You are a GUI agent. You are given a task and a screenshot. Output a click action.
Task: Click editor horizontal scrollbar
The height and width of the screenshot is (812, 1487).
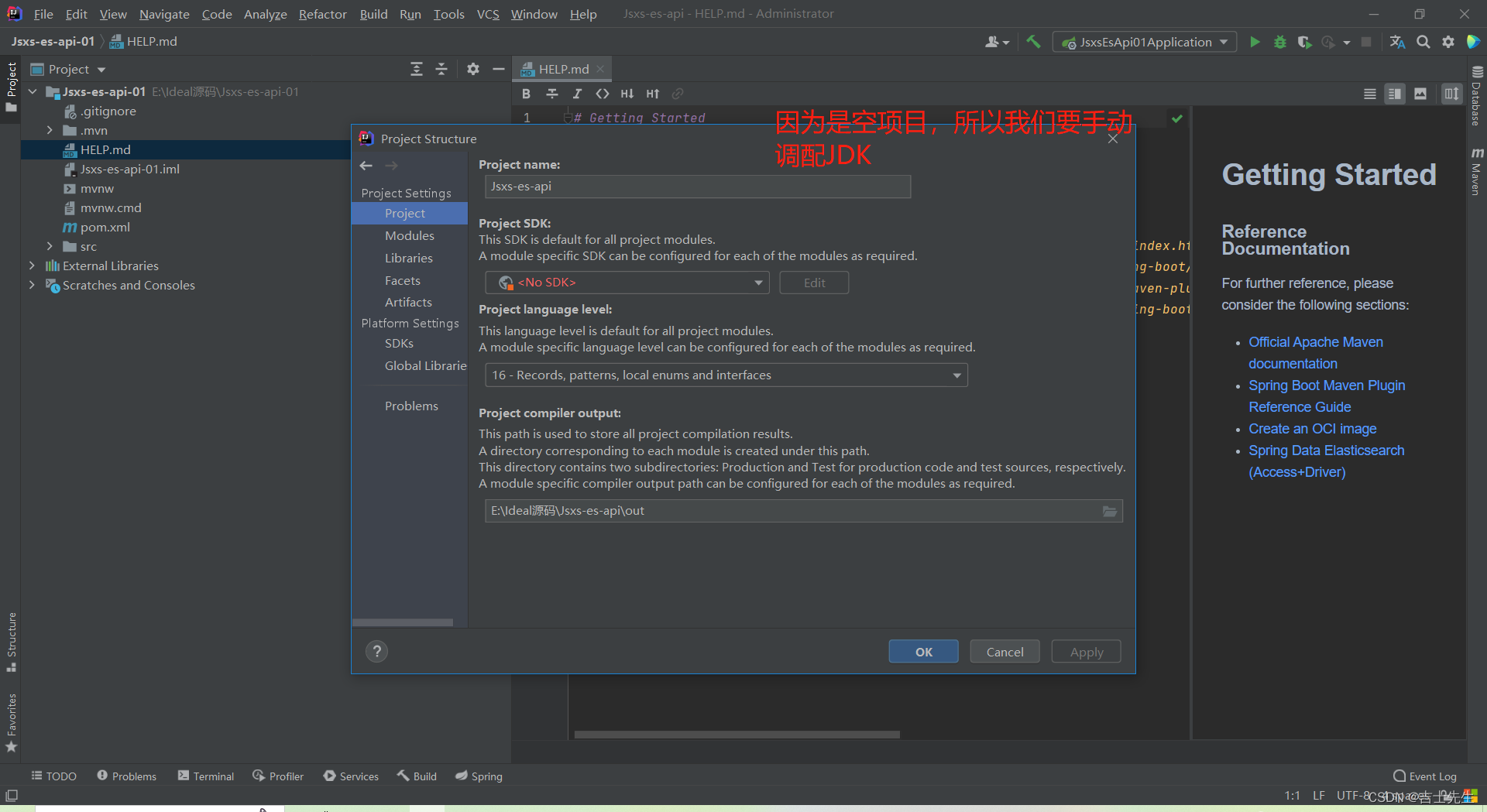click(x=737, y=735)
